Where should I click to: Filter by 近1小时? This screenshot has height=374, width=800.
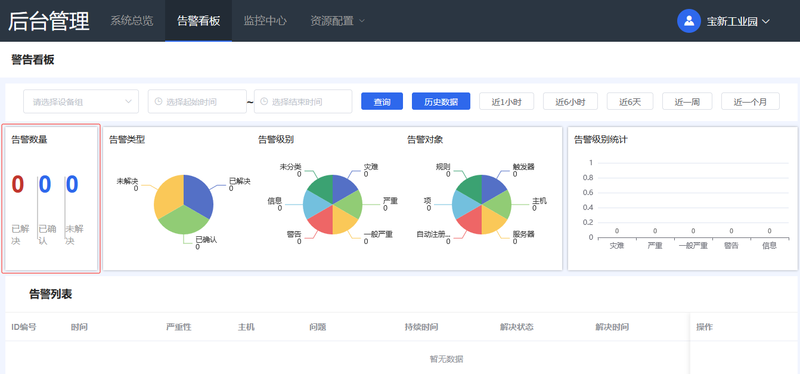506,102
